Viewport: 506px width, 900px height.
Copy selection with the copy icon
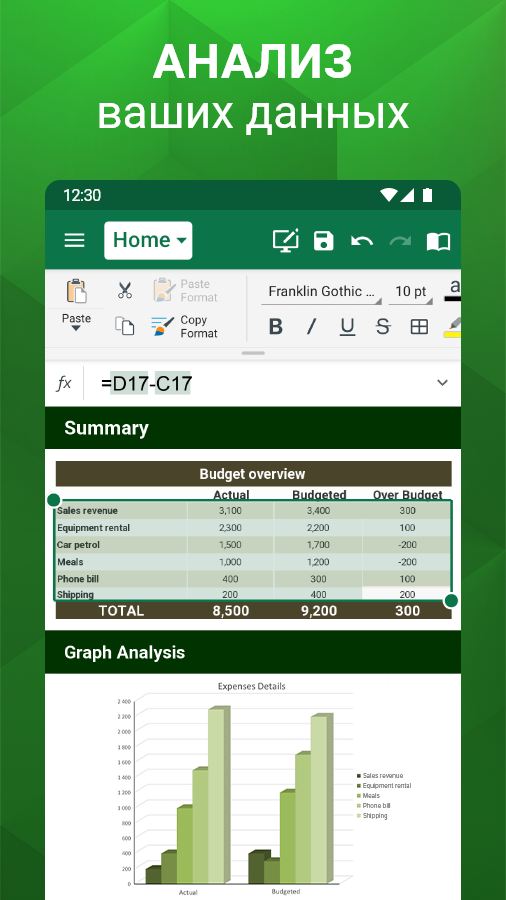(x=124, y=325)
